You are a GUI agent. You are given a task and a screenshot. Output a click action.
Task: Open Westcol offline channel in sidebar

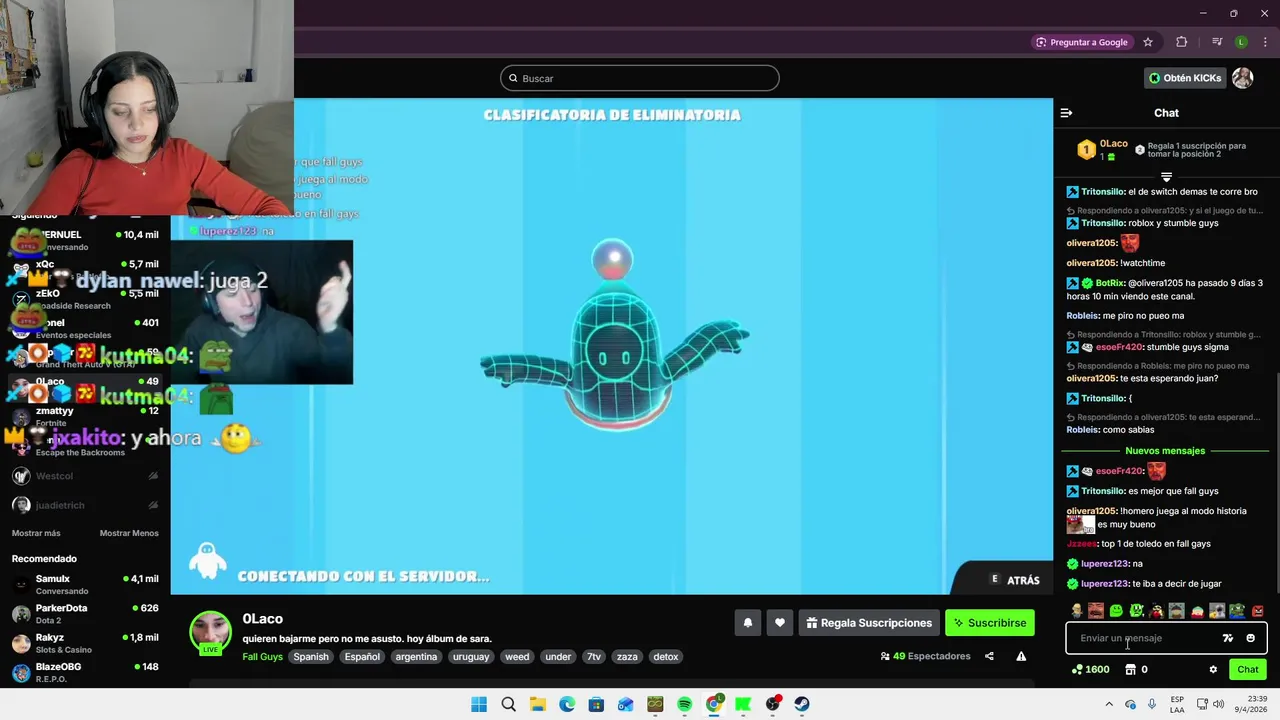[85, 476]
